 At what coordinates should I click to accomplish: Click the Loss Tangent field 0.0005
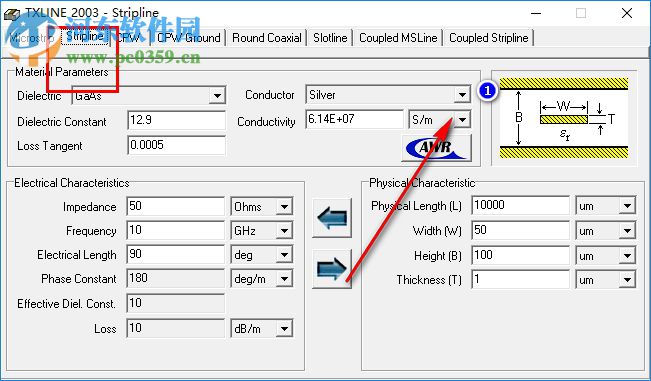tap(176, 145)
